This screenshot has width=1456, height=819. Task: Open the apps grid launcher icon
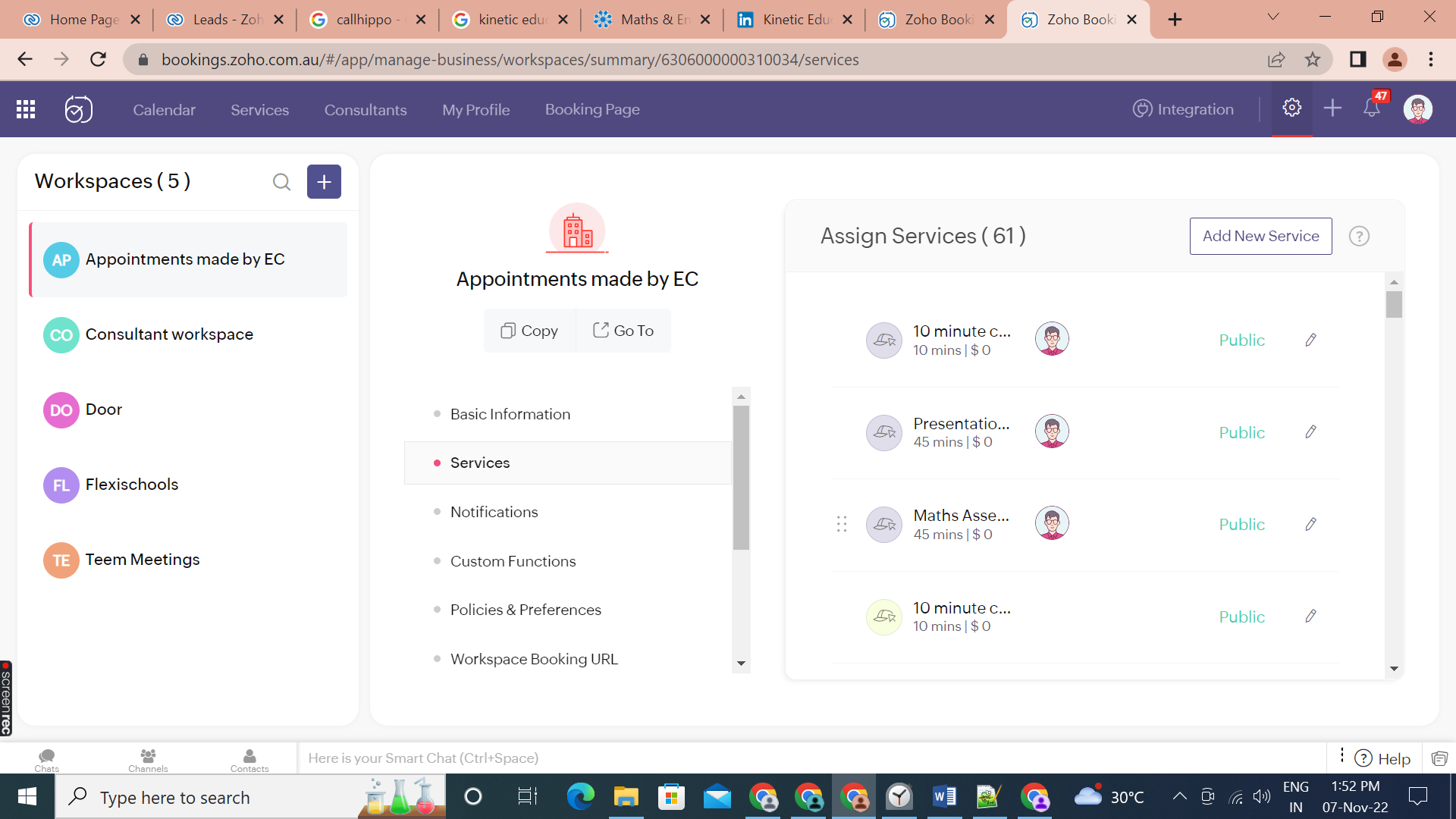pyautogui.click(x=26, y=109)
